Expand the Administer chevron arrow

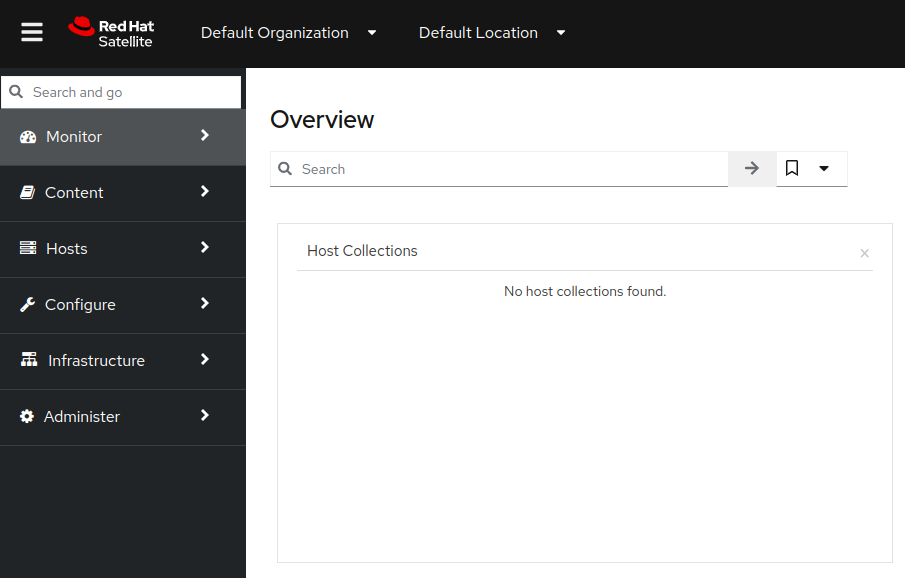(204, 415)
